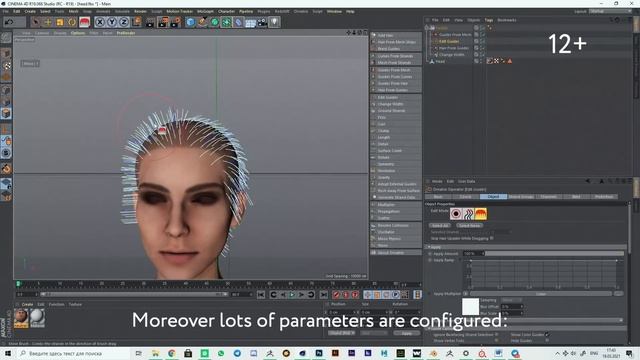Click the spline pen icon
The image size is (640, 360).
click(x=202, y=22)
